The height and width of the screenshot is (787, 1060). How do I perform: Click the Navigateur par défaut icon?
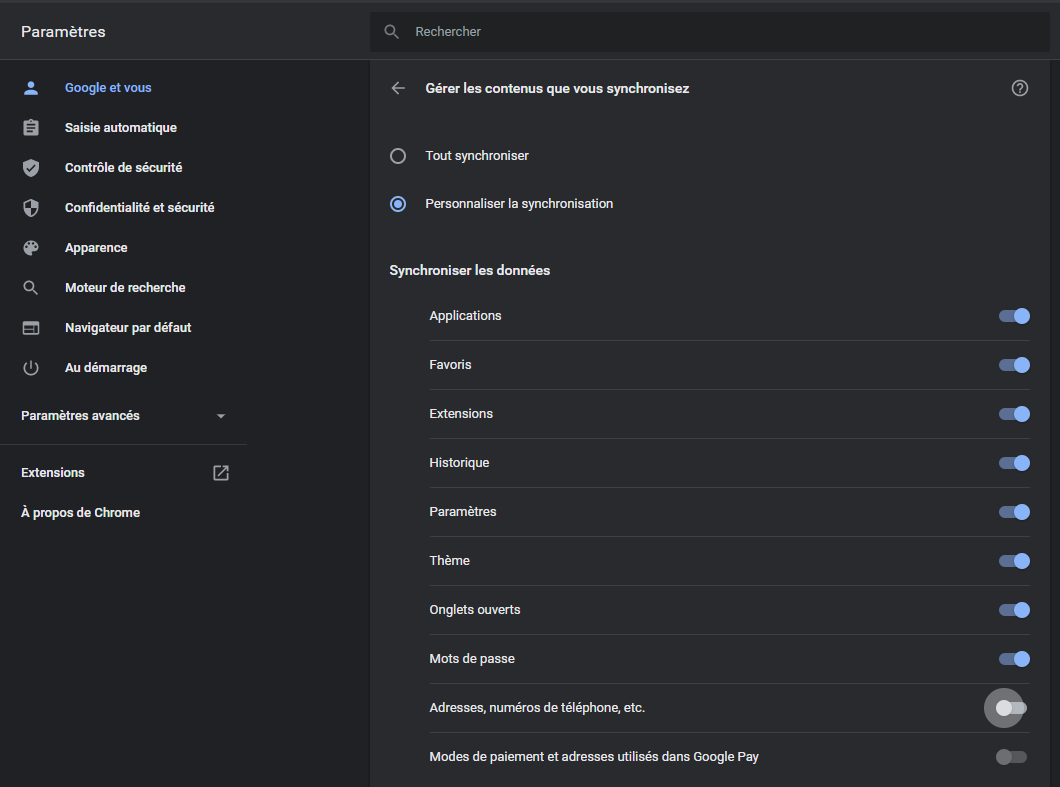pos(31,328)
